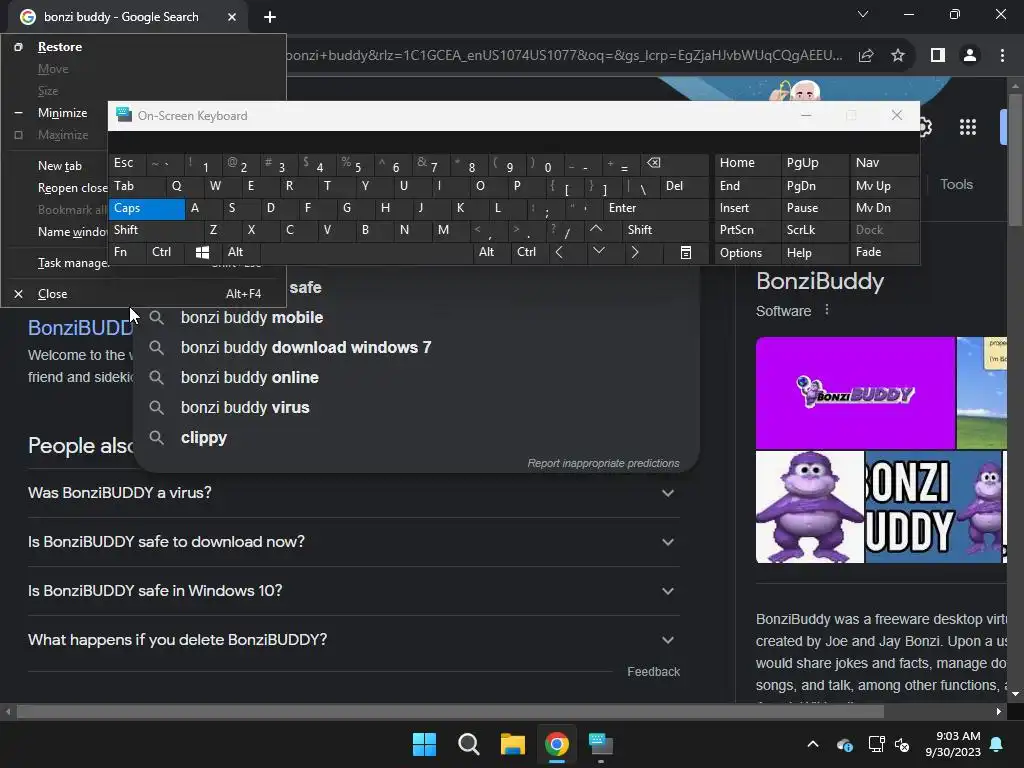Click Feedback link below questions
Screen dimensions: 1024x768
coord(653,672)
